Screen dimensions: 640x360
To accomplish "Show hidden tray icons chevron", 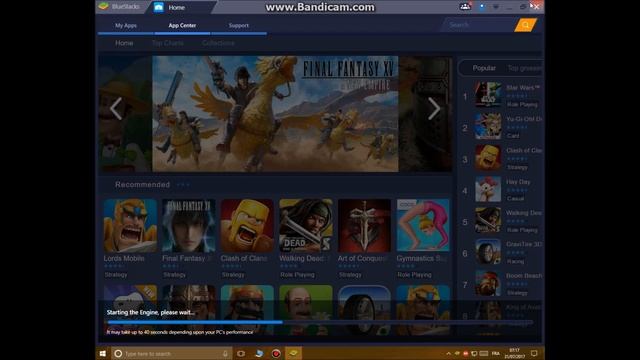I will pyautogui.click(x=448, y=353).
